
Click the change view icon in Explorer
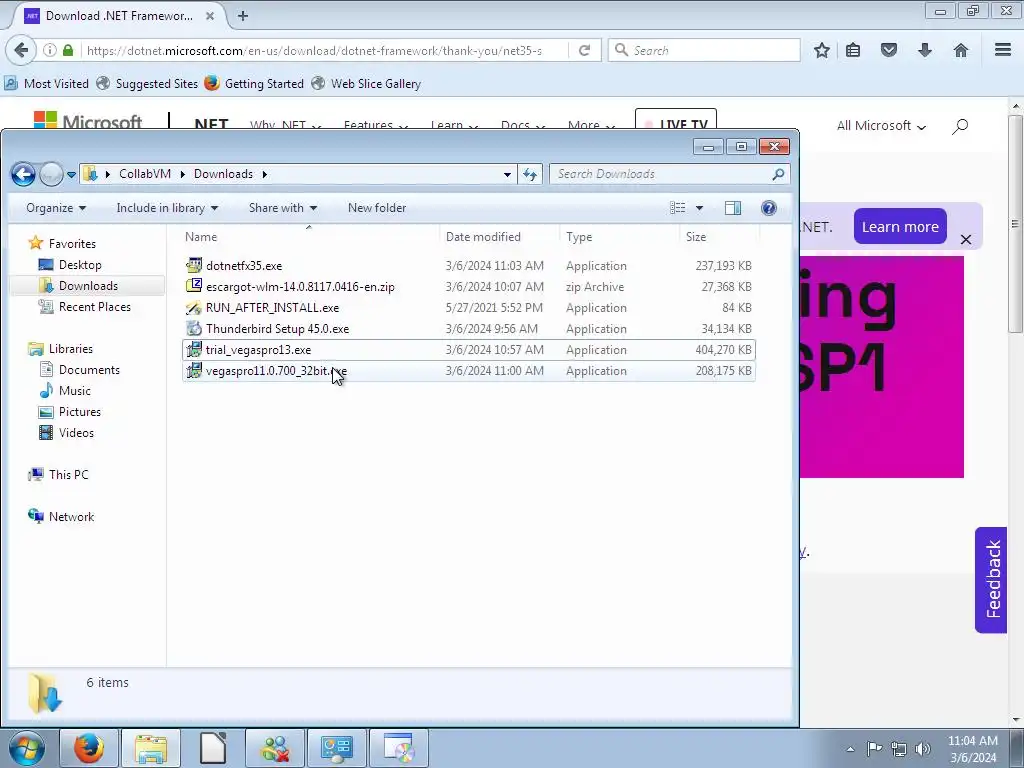pyautogui.click(x=677, y=208)
